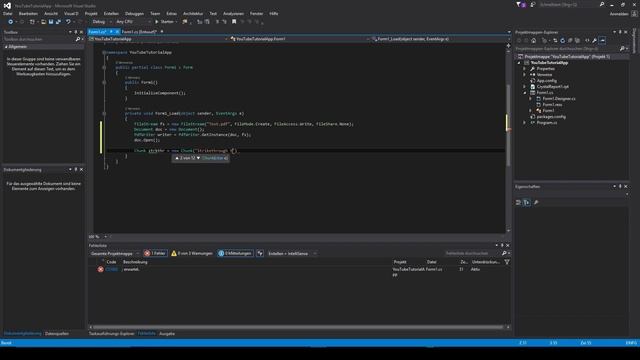Collapse the Allgemein toolbox group
Image resolution: width=640 pixels, height=360 pixels.
pyautogui.click(x=6, y=47)
